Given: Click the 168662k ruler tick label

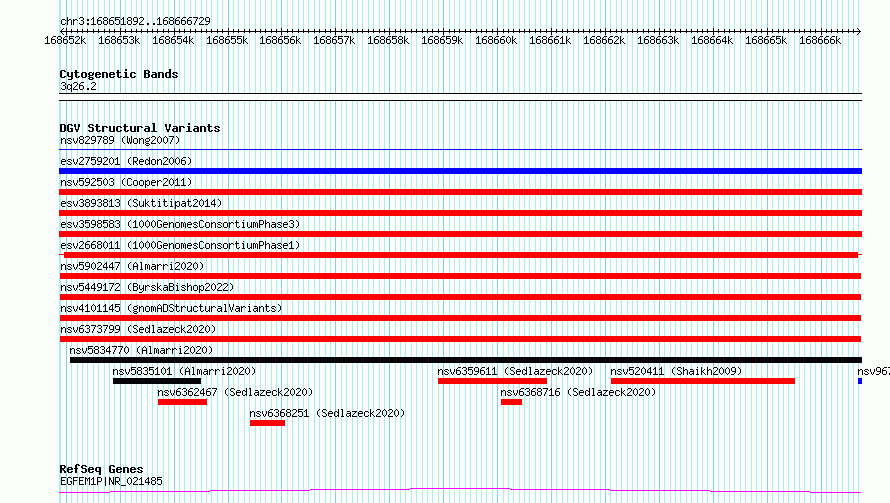Looking at the screenshot, I should 604,40.
